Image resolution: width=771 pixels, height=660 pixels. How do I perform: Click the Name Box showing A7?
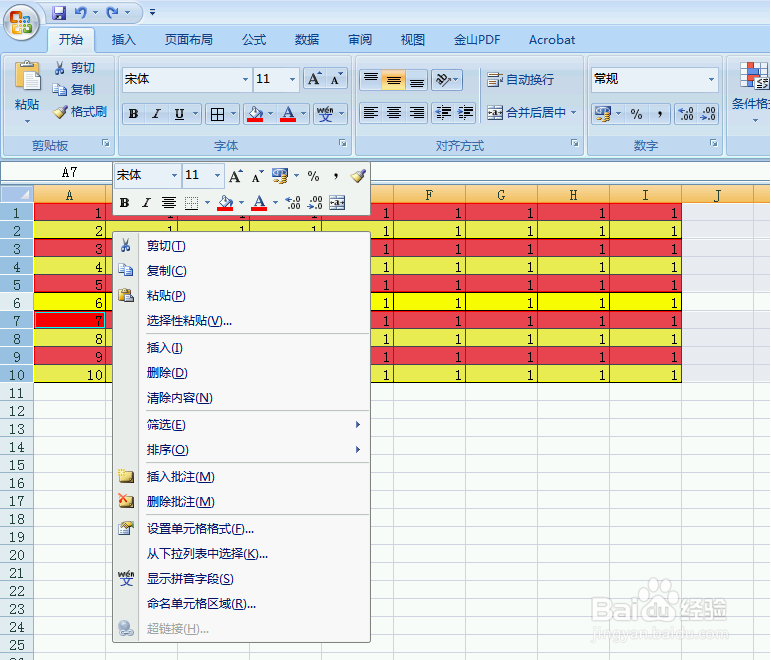[57, 172]
